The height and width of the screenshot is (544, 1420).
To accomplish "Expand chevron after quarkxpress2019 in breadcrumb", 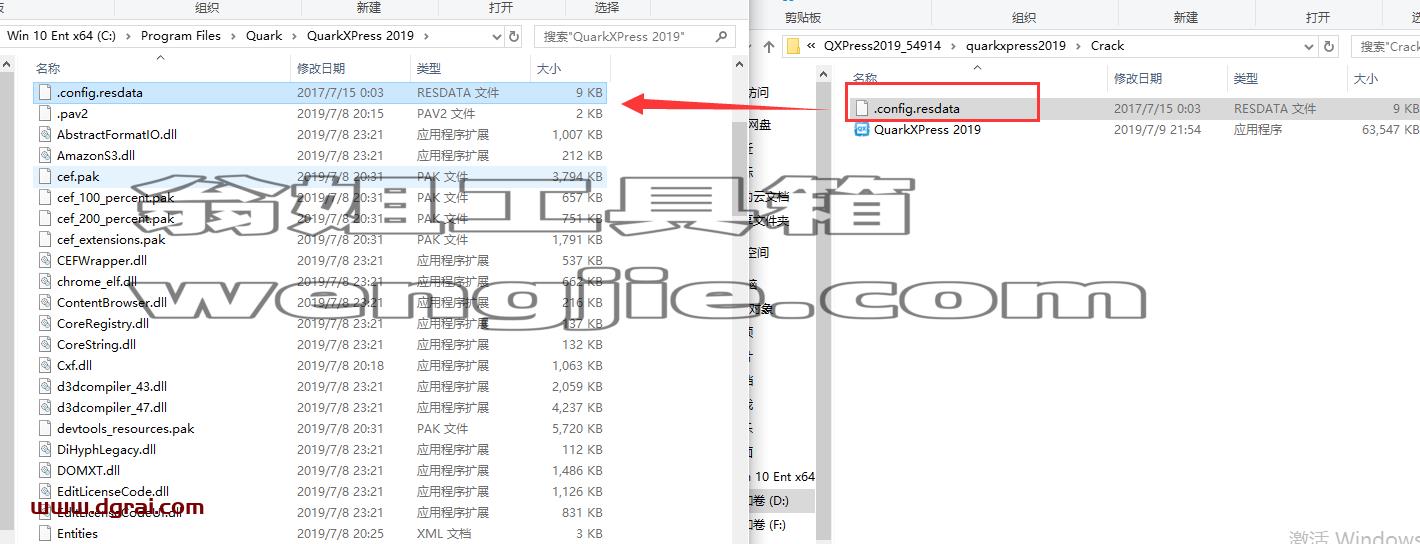I will (x=1078, y=46).
